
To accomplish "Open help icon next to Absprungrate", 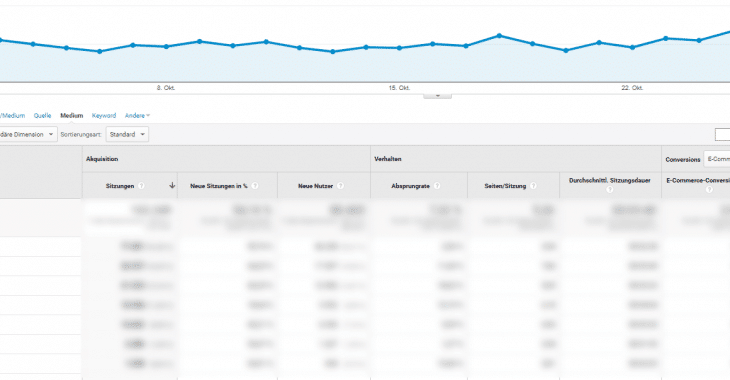I will [437, 186].
